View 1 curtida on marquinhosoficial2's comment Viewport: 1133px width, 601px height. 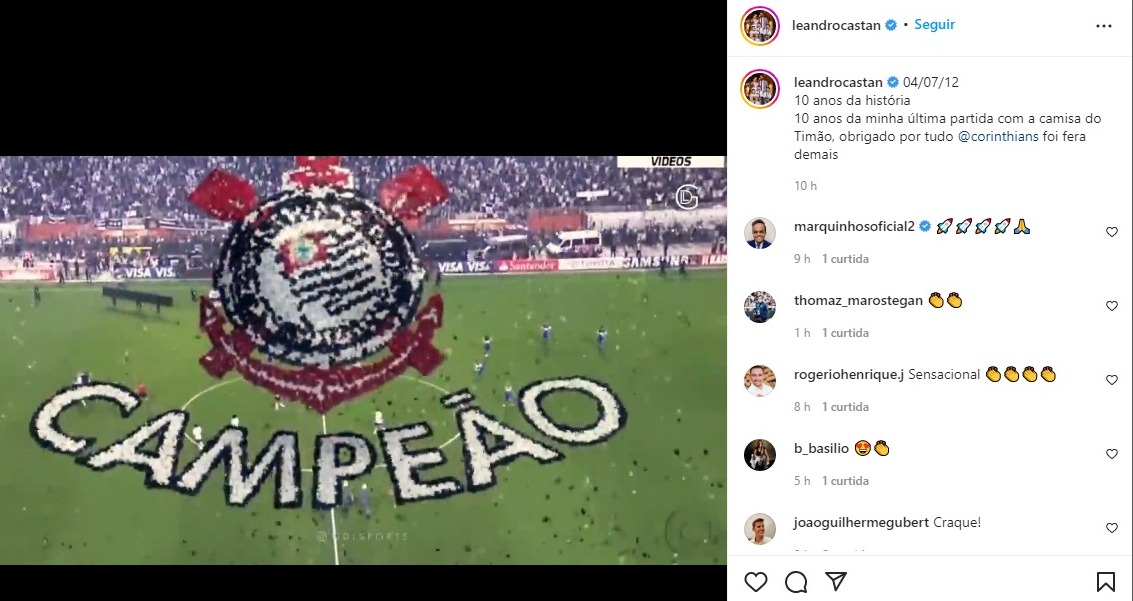point(845,259)
